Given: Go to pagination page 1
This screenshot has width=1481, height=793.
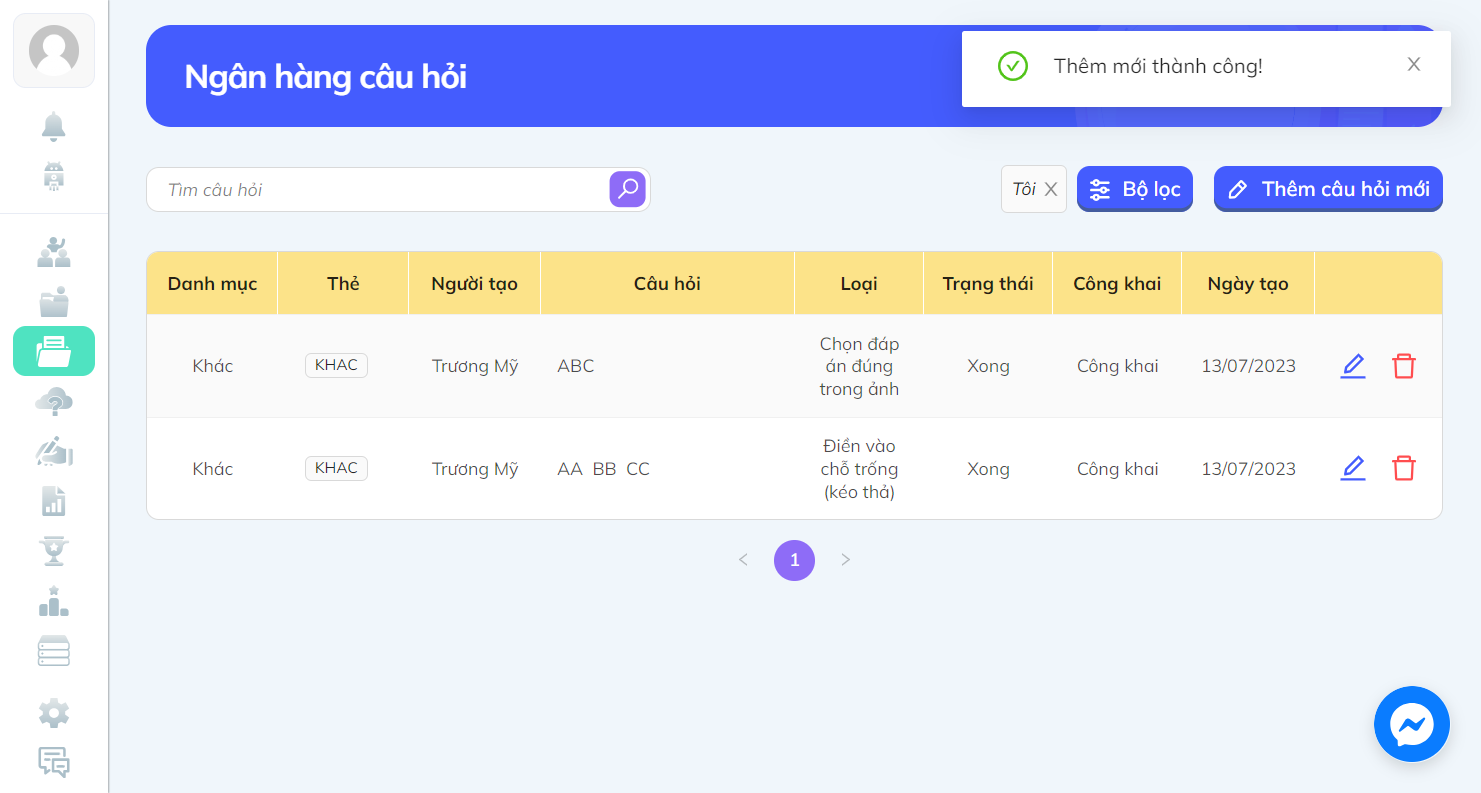Looking at the screenshot, I should [794, 560].
